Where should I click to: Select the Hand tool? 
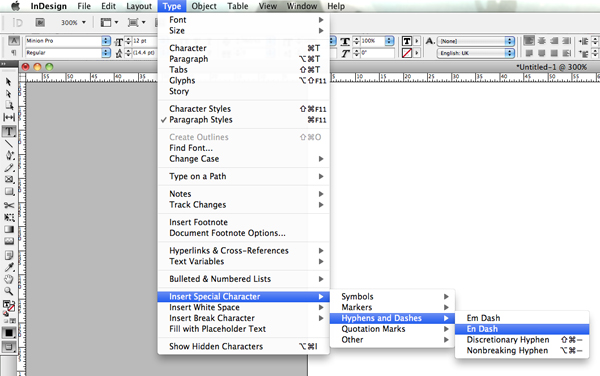(x=8, y=279)
